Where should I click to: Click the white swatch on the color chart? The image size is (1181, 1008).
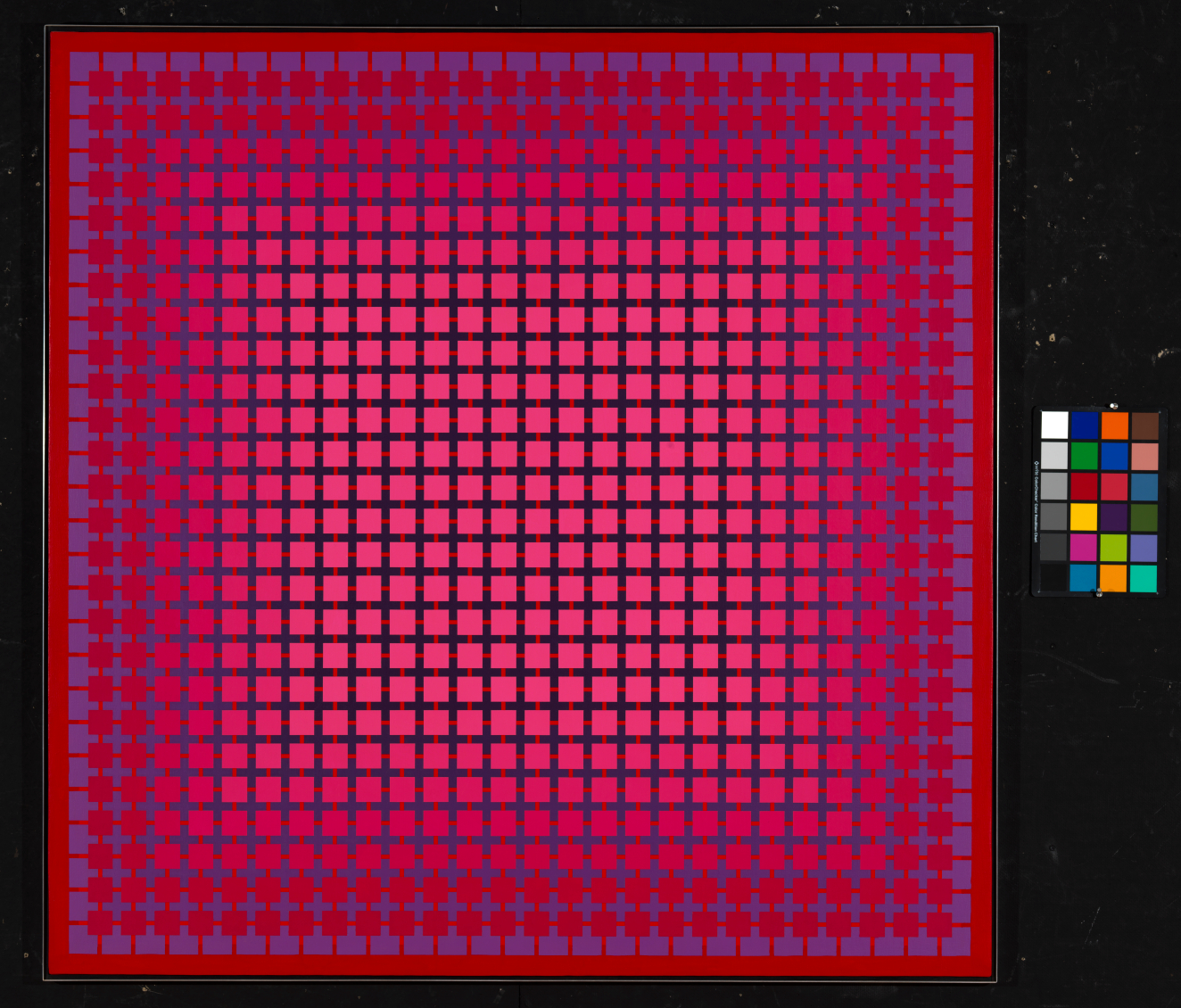(x=1053, y=426)
